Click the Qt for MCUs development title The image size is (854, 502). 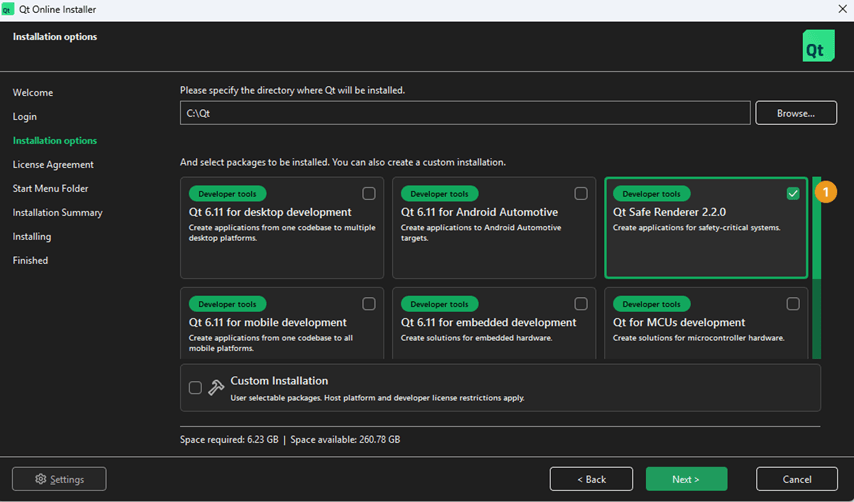(x=679, y=322)
